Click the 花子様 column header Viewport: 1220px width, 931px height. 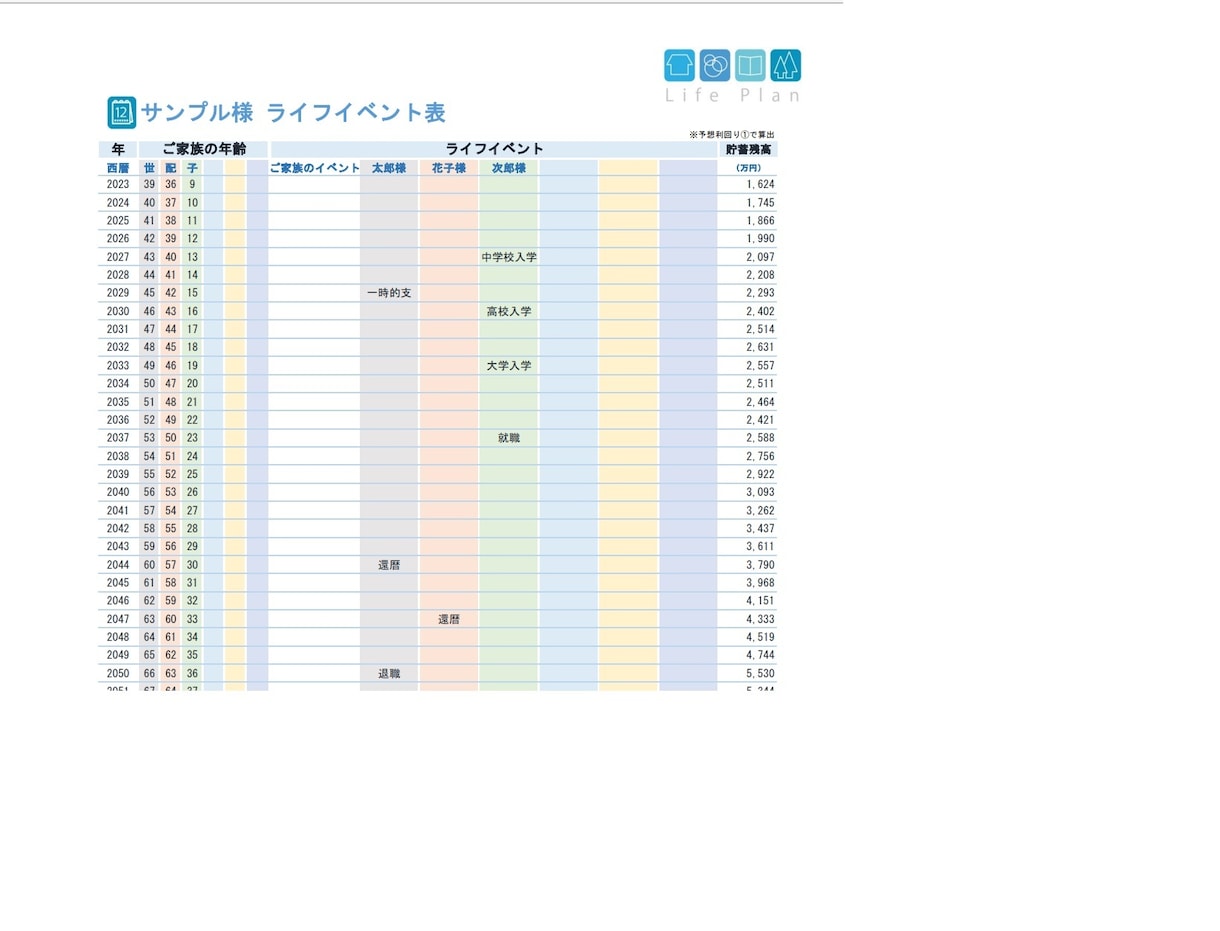tap(449, 168)
